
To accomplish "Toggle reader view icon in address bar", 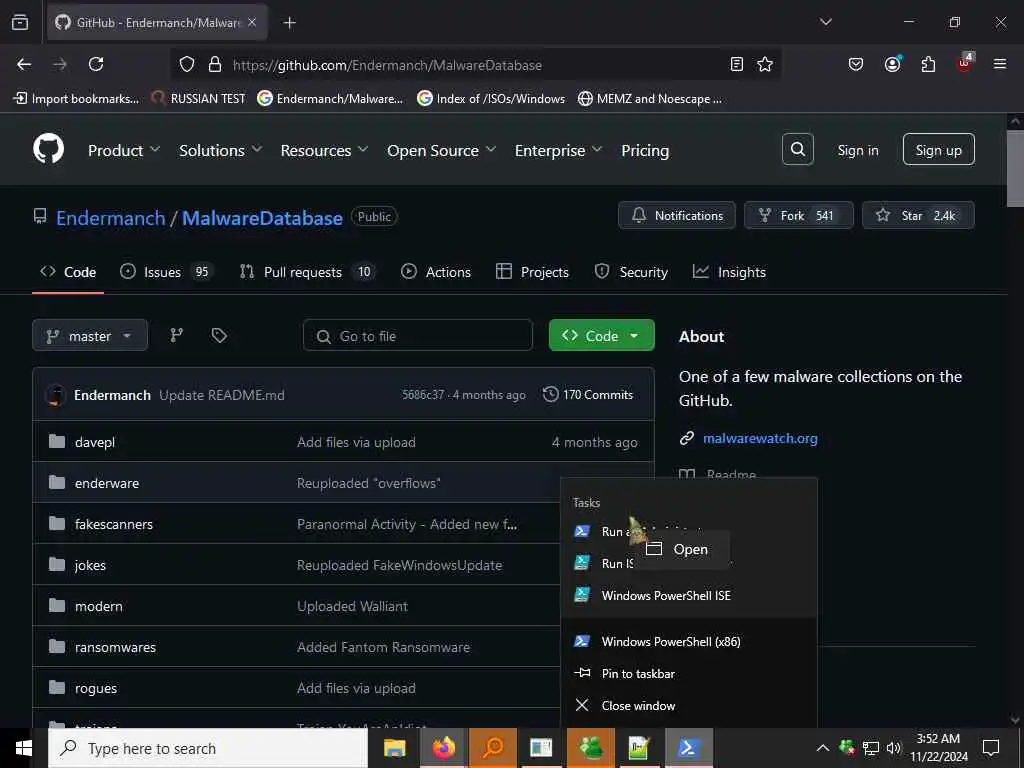I will pyautogui.click(x=737, y=64).
